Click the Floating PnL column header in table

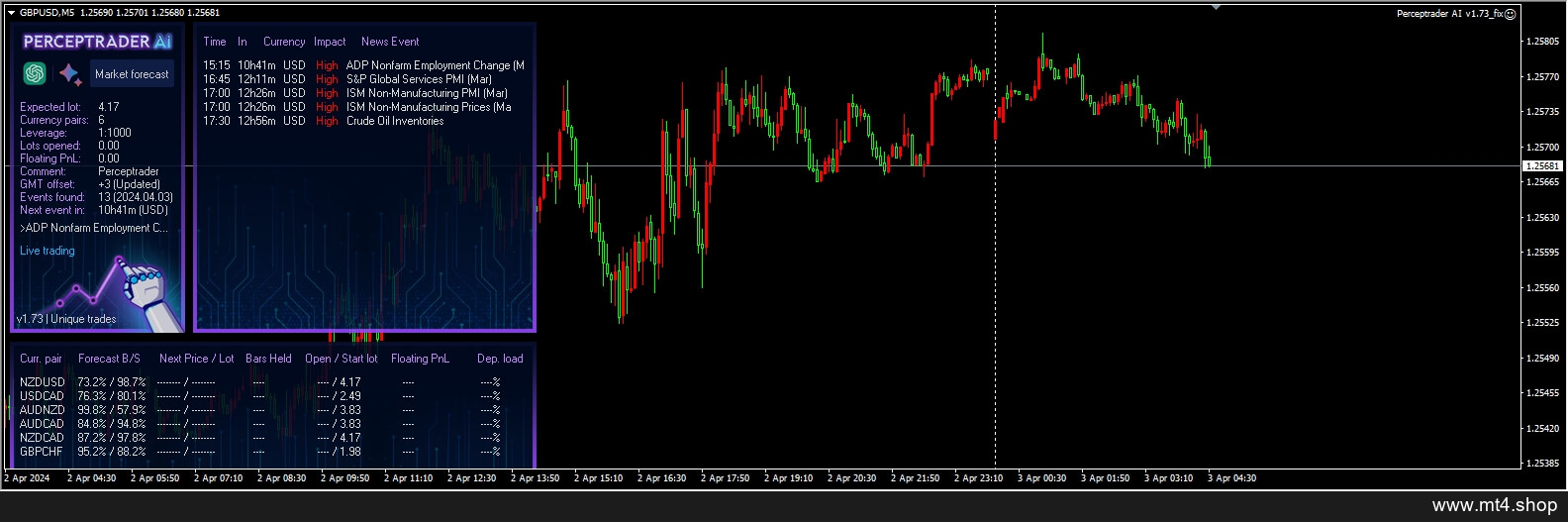tap(420, 359)
